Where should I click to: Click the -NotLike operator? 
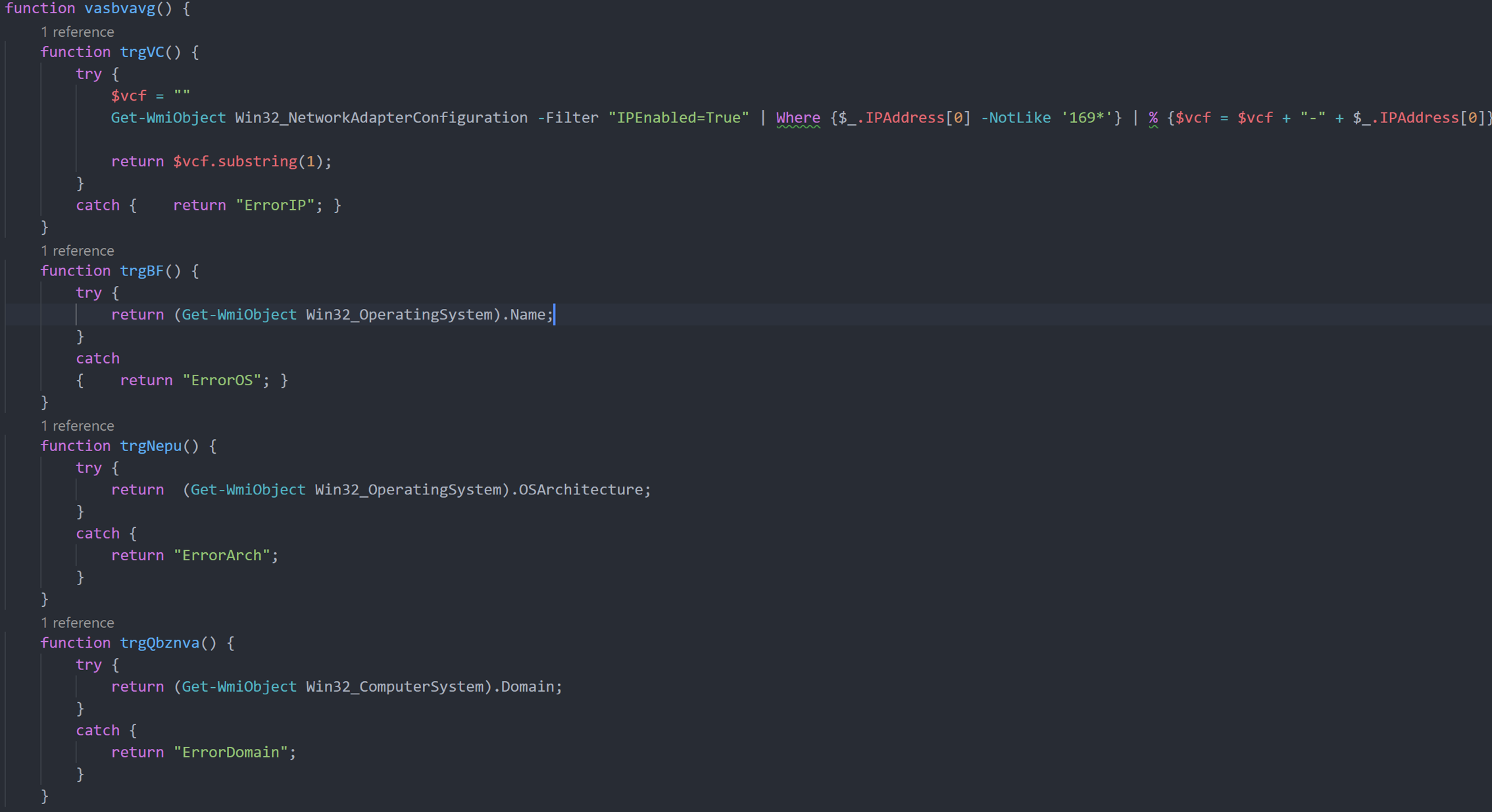pos(1016,118)
